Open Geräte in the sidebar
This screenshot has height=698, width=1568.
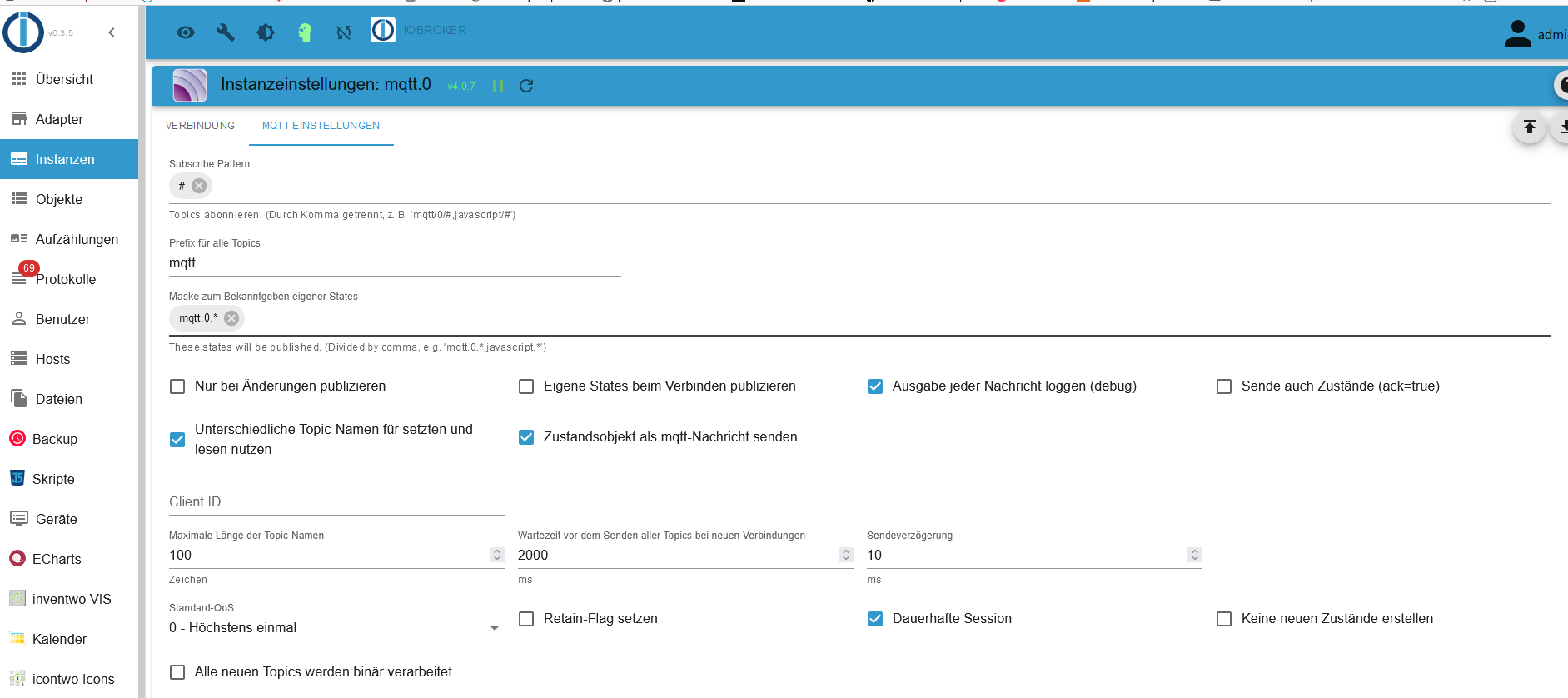(69, 519)
